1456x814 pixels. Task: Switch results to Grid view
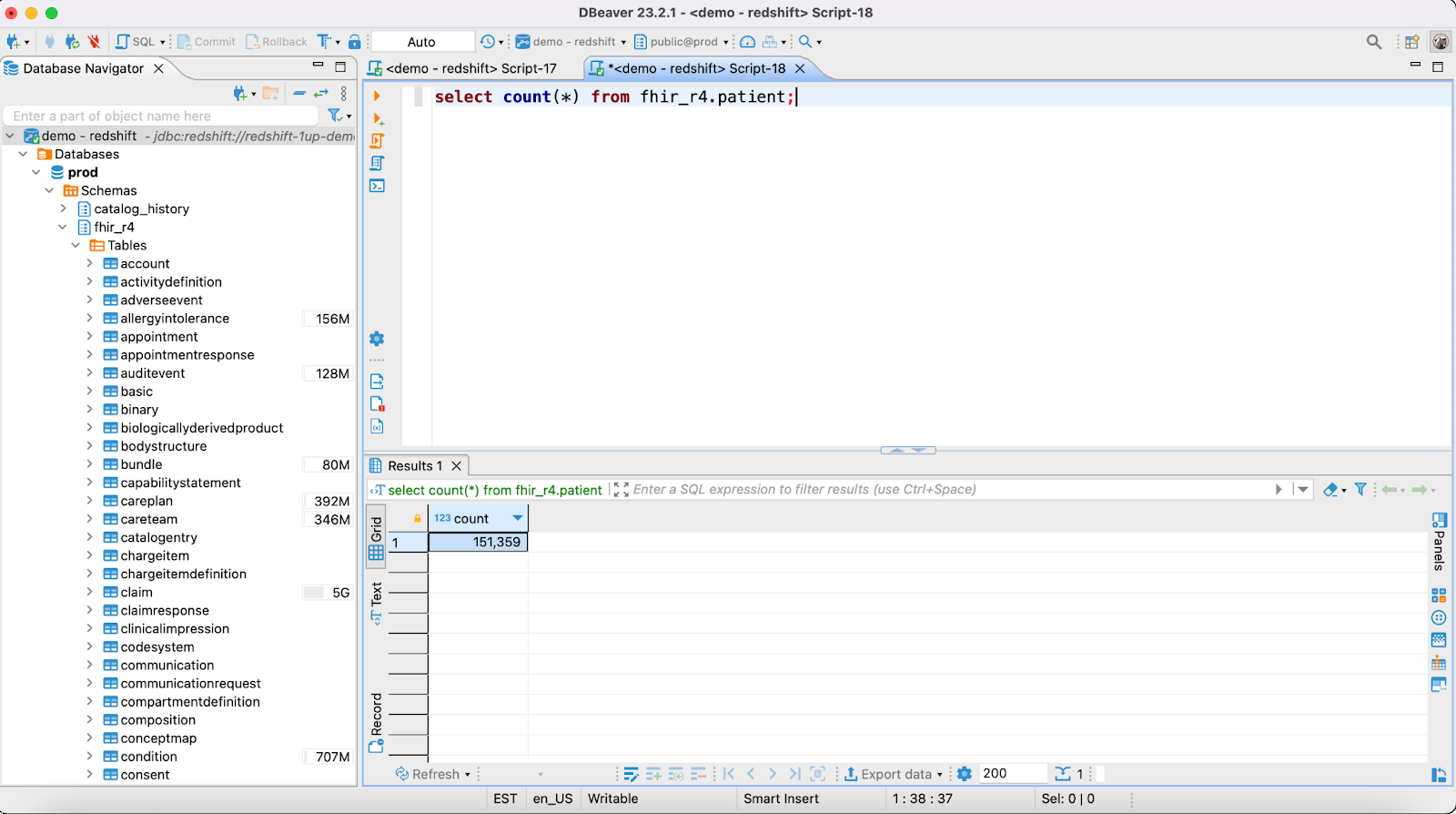[376, 539]
